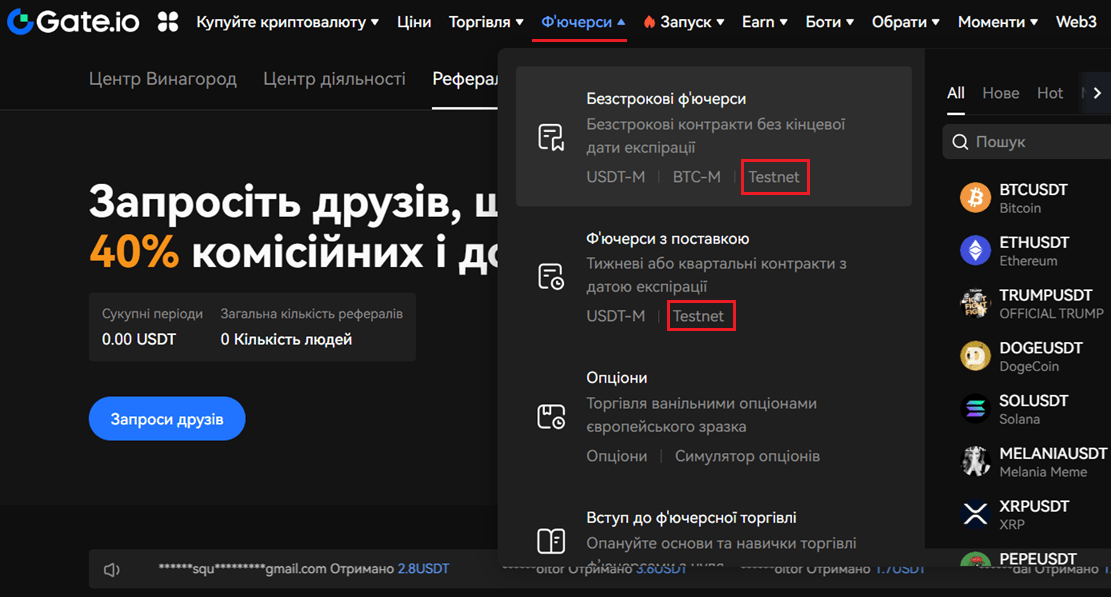1111x597 pixels.
Task: Collapse the Ф'ючерси dropdown menu
Action: [583, 22]
